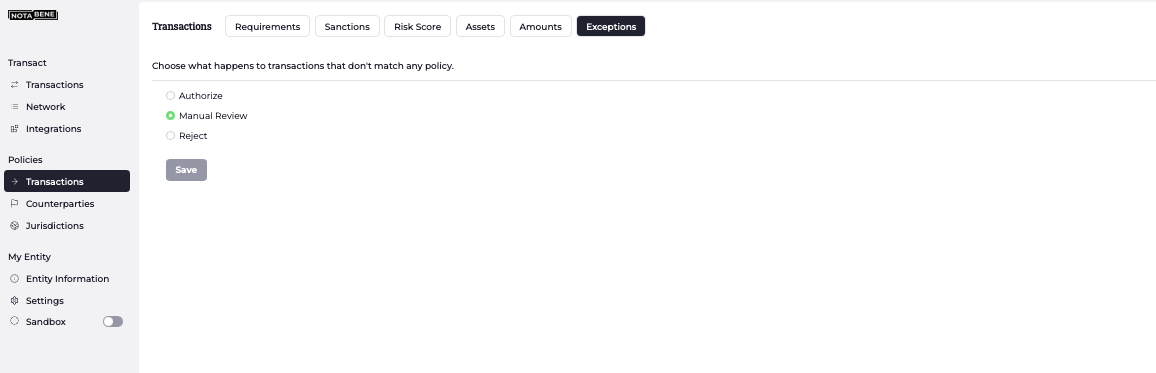Click the Notabene logo
The width and height of the screenshot is (1156, 373).
pyautogui.click(x=33, y=15)
